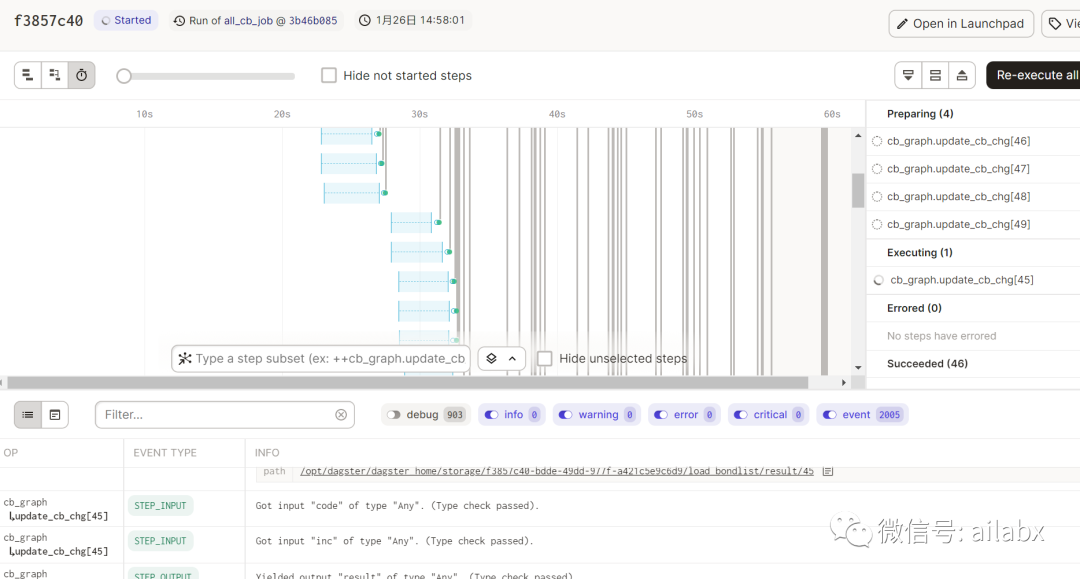Click the log row about input "code"

[540, 509]
